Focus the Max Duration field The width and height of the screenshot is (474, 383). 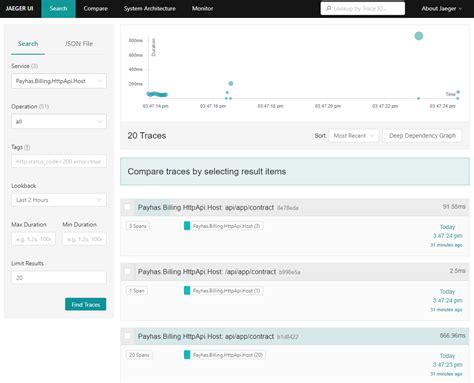[x=33, y=239]
